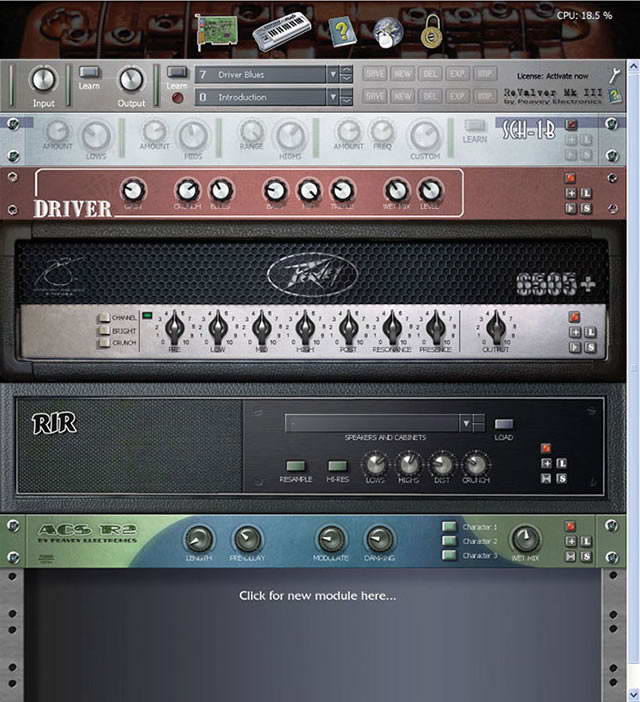
Task: Click the ACS TR2 module's S button
Action: [x=585, y=556]
